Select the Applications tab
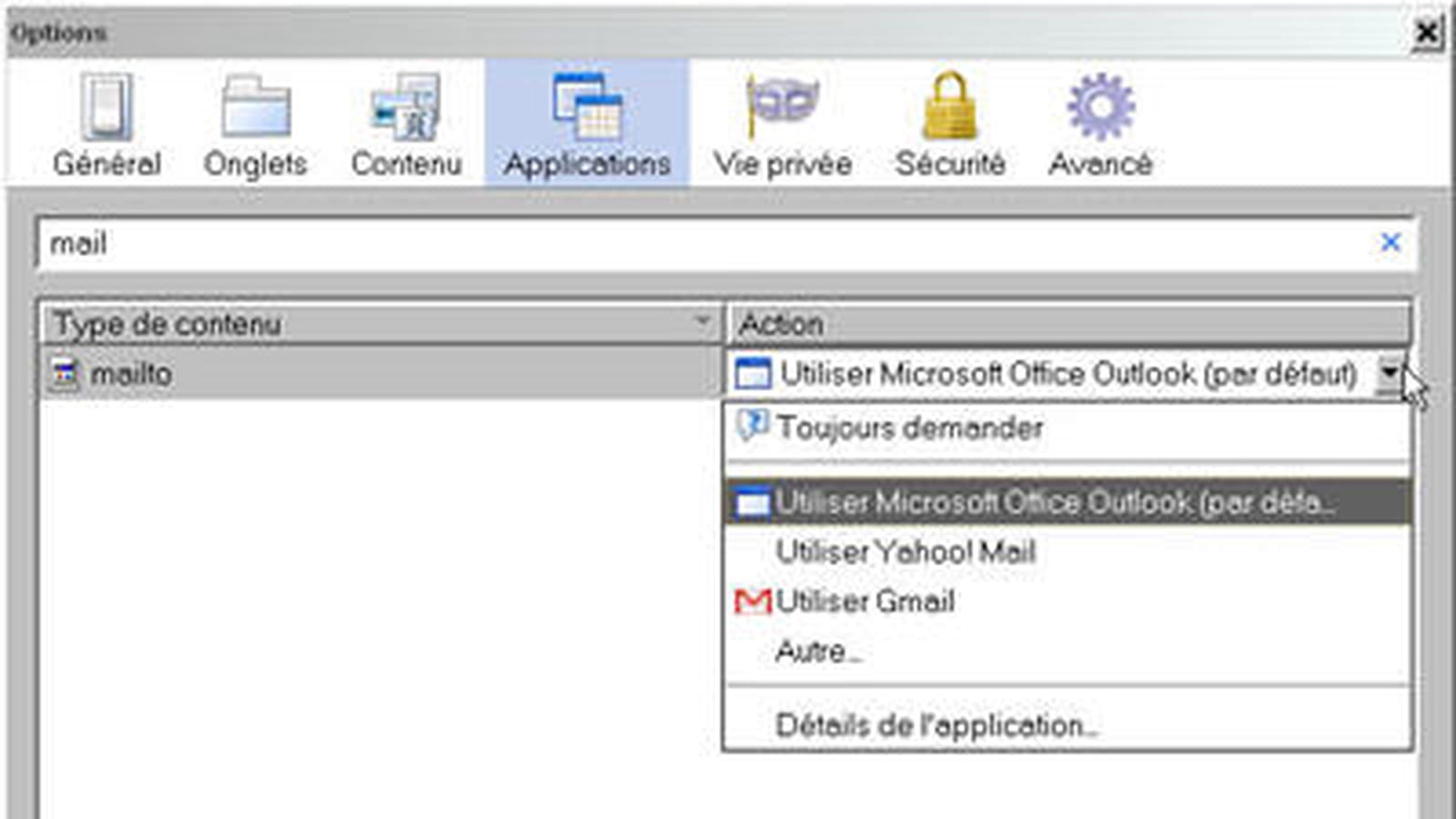This screenshot has width=1456, height=819. (x=588, y=123)
